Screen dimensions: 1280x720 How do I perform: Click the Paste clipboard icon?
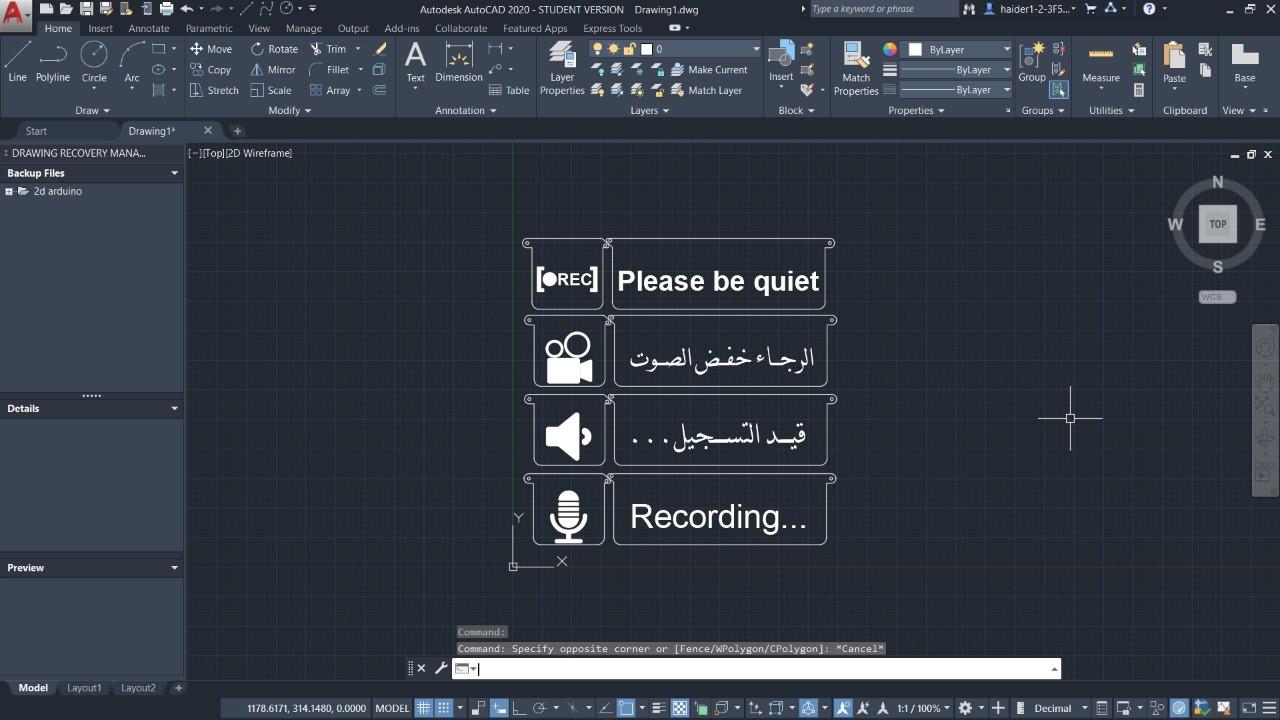[x=1174, y=62]
